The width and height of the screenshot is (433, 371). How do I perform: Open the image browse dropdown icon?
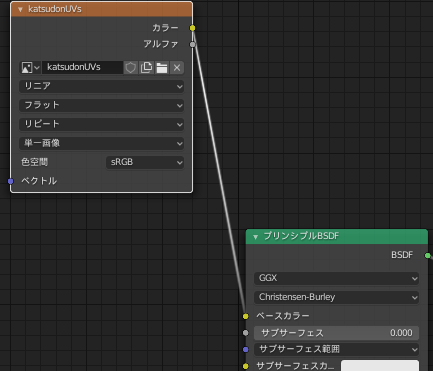click(31, 68)
